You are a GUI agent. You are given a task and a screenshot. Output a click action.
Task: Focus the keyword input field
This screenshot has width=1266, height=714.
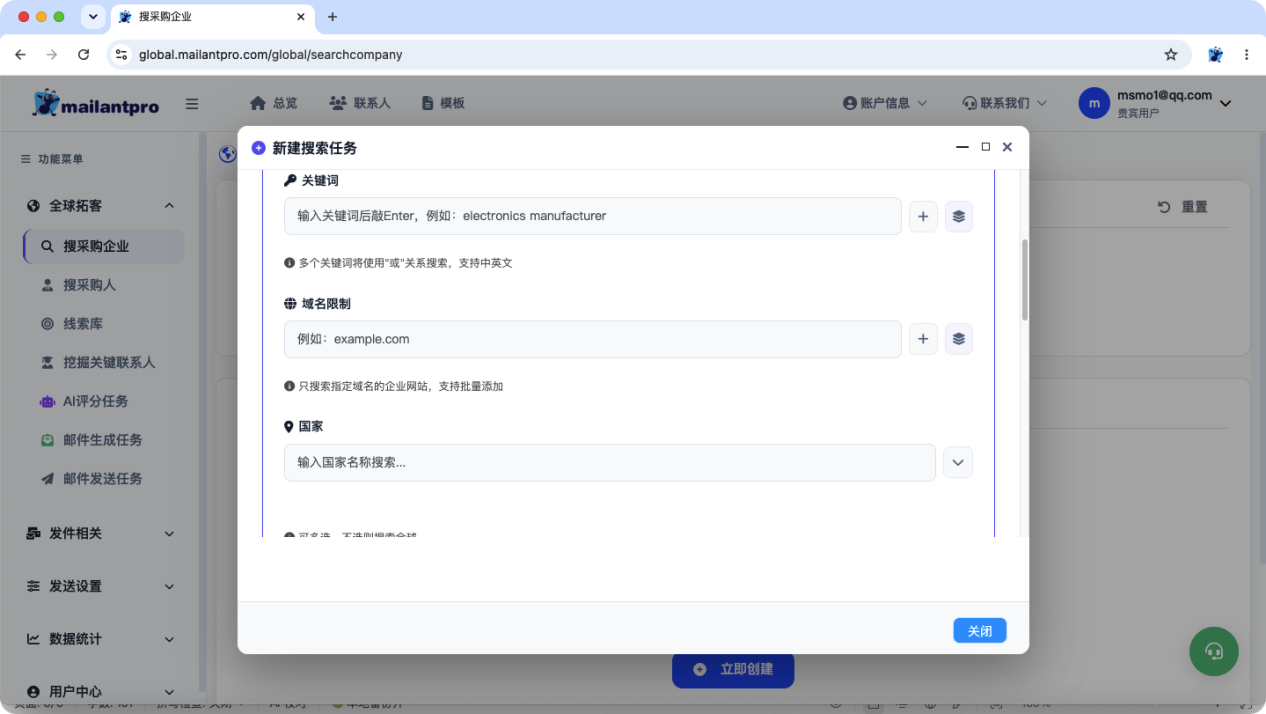[x=593, y=216]
